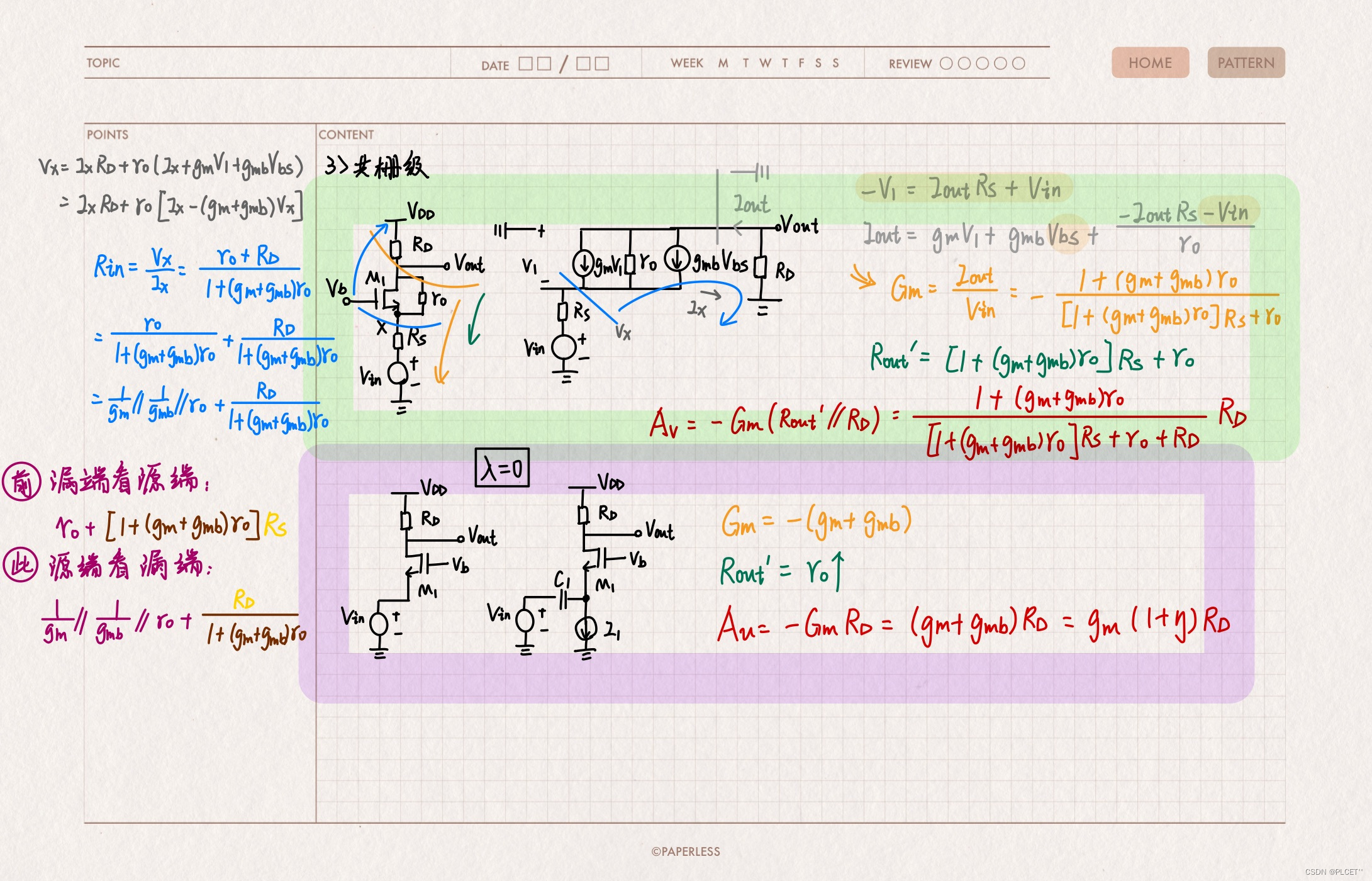Check the last DATE box
Viewport: 1372px width, 881px height.
pyautogui.click(x=602, y=64)
